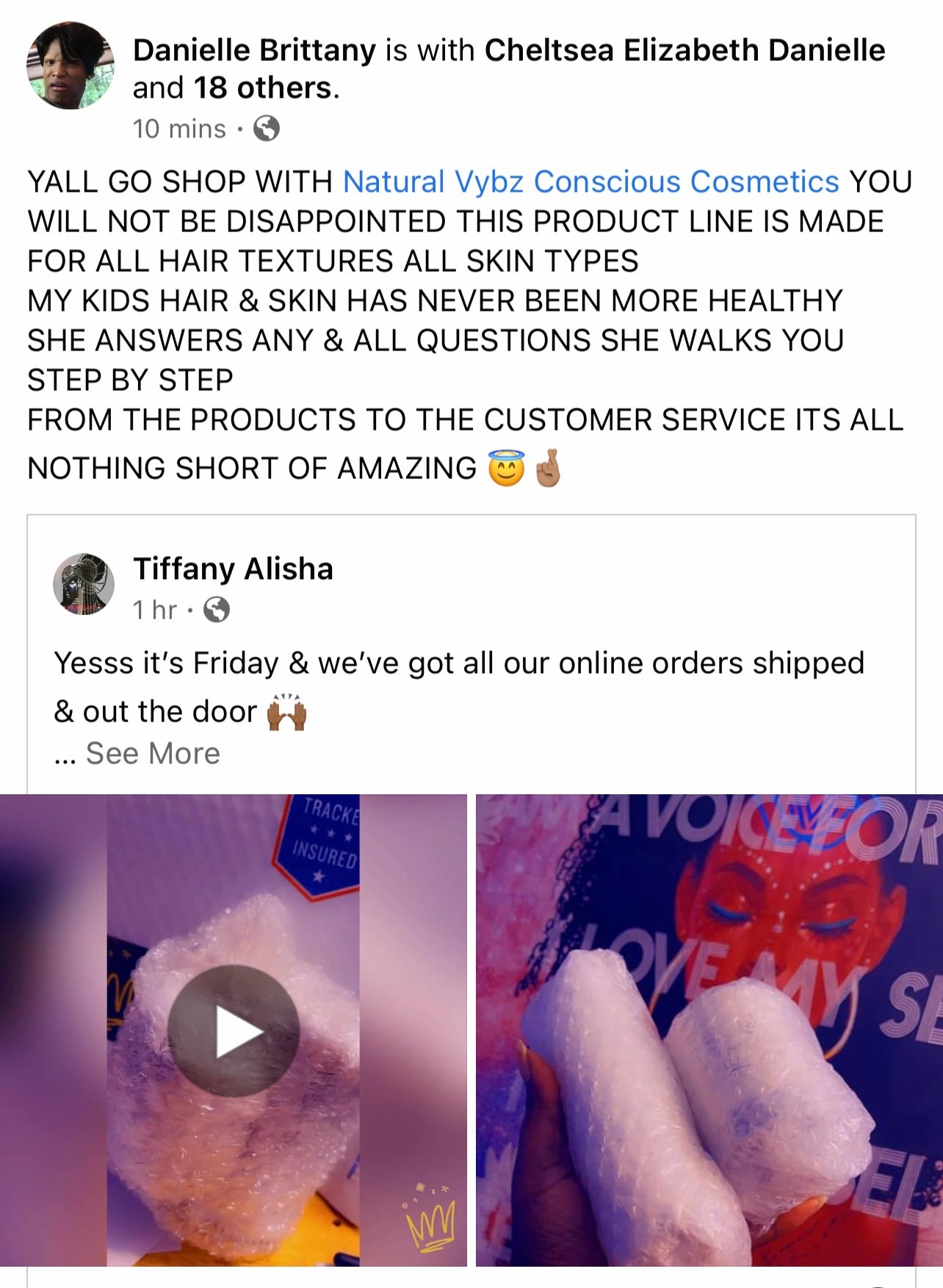Tap the Tracked Insured badge in the video
This screenshot has height=1288, width=943.
(317, 845)
